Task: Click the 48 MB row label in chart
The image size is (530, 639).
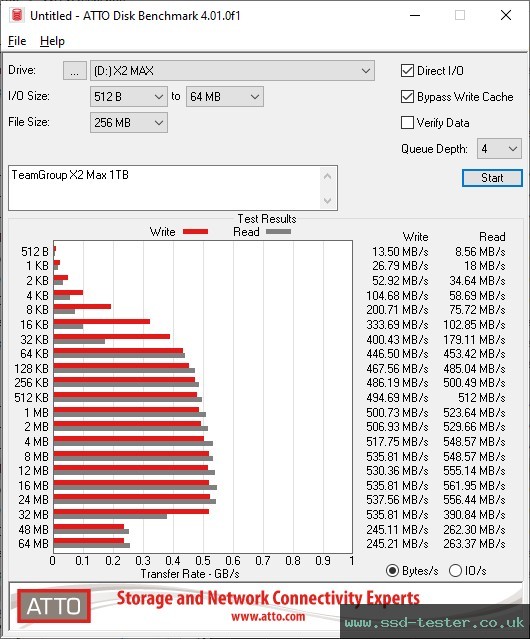Action: pyautogui.click(x=33, y=529)
